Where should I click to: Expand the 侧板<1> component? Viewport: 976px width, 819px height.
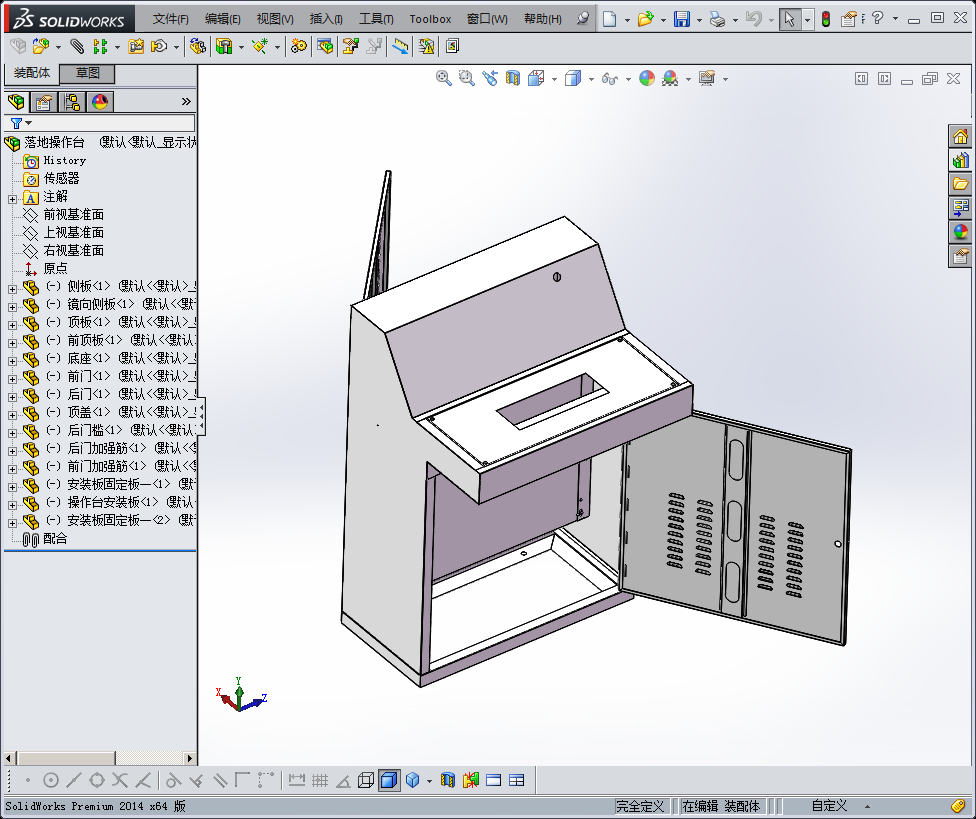point(12,289)
